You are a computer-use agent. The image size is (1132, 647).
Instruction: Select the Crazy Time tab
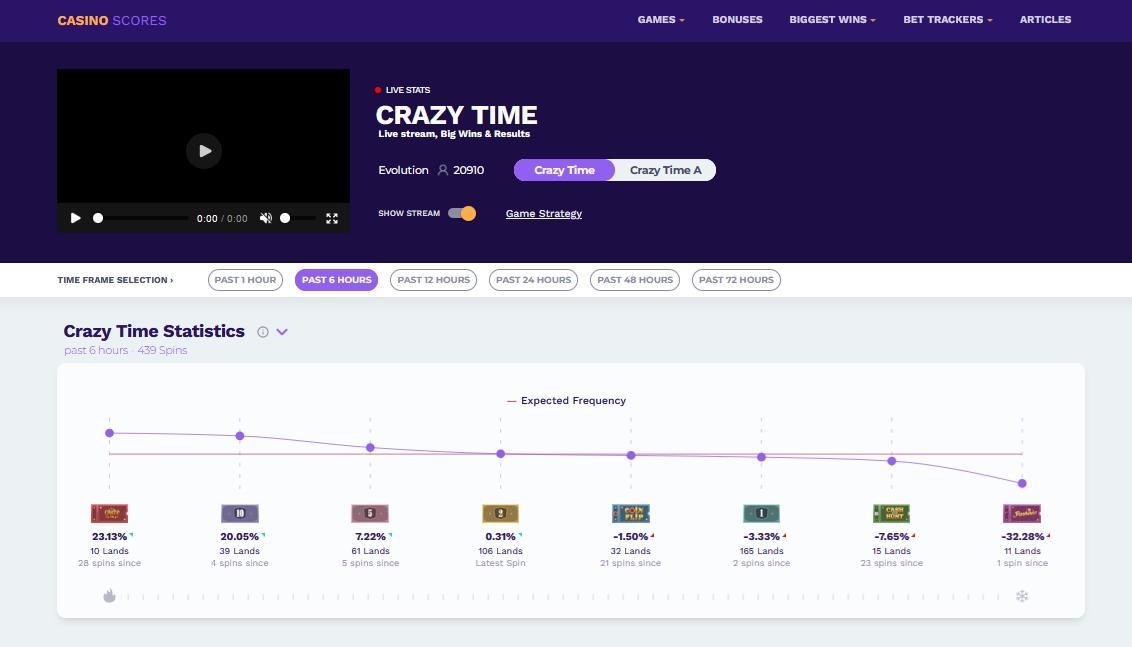[565, 170]
